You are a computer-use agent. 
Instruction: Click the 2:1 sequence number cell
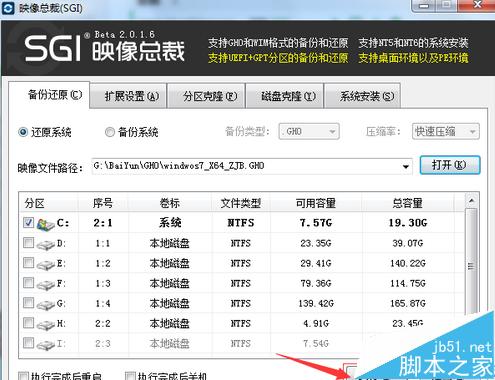tap(103, 223)
